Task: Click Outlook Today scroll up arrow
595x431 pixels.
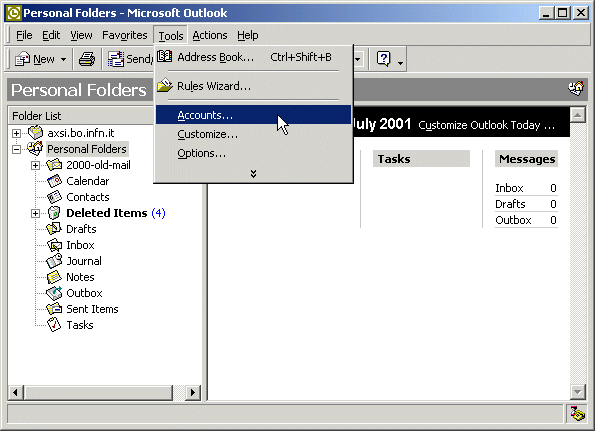Action: (x=577, y=115)
